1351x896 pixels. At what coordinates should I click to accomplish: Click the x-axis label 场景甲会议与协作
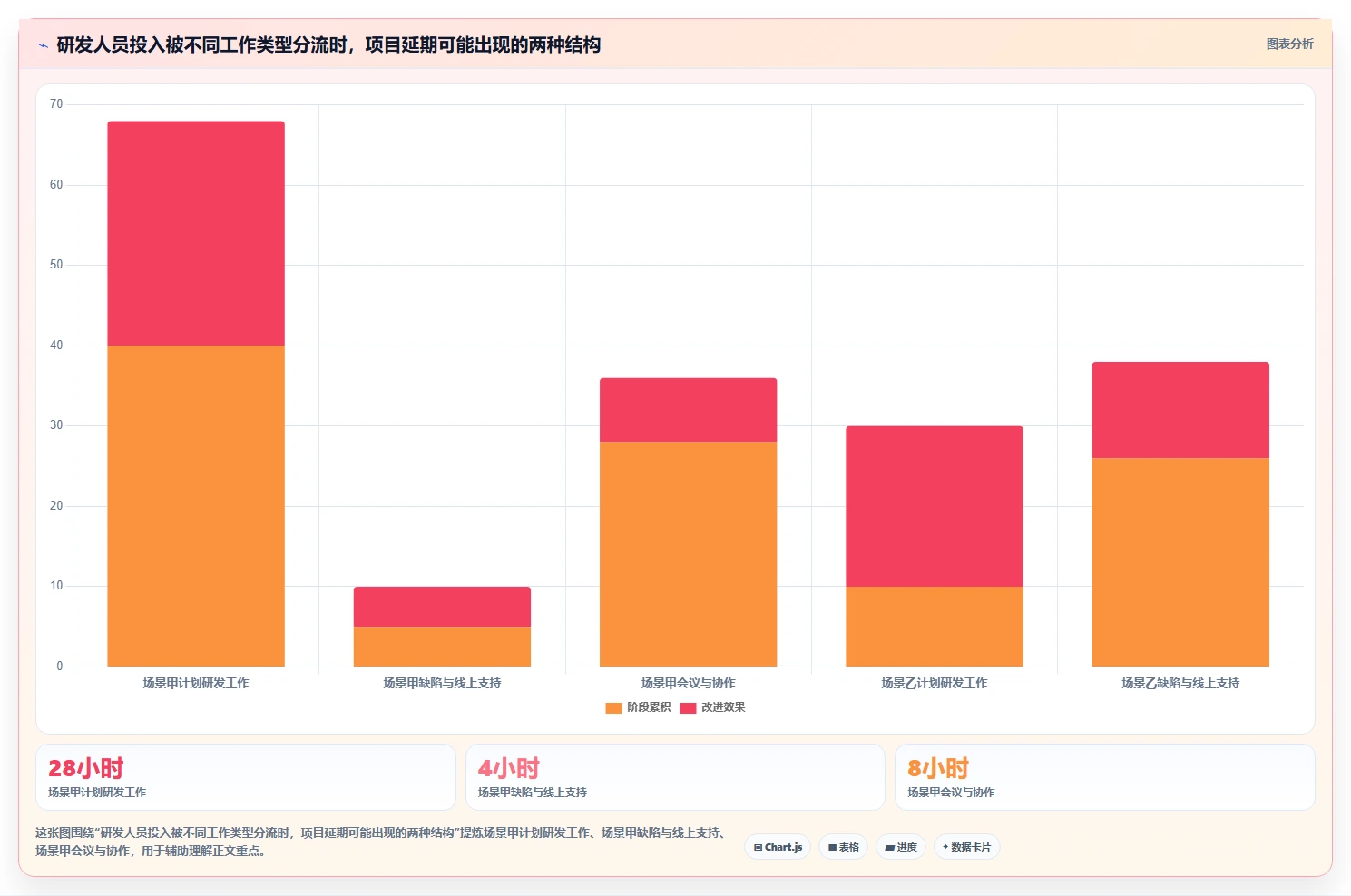688,683
